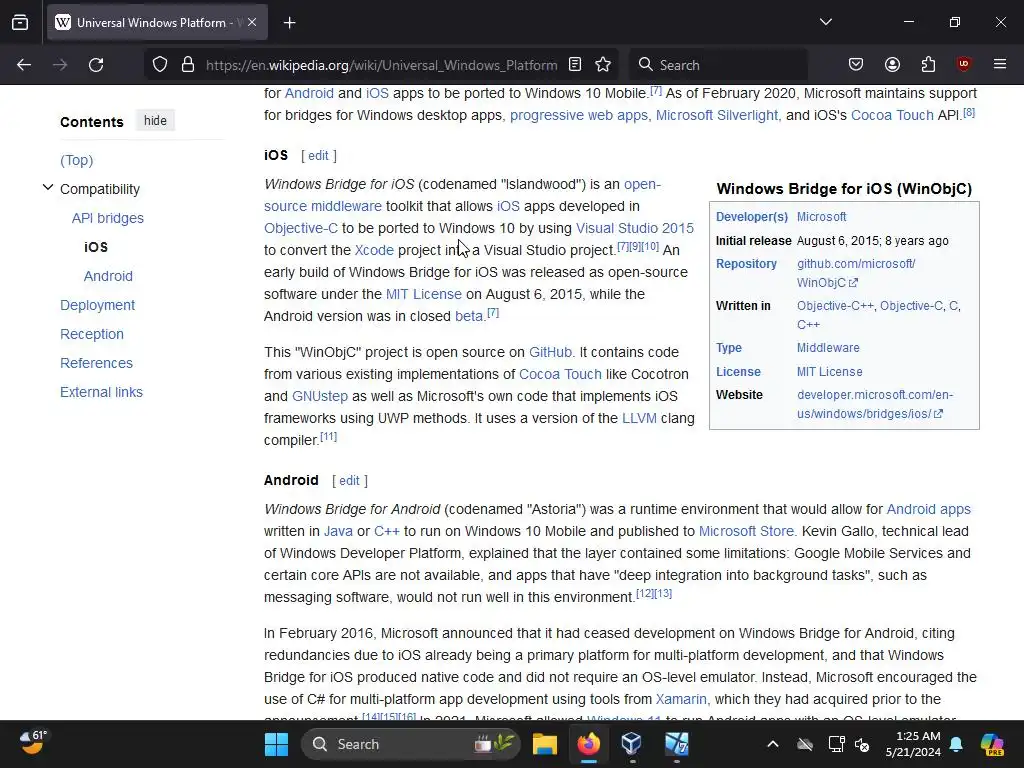Open Objective-C++ link in infobox
This screenshot has height=768, width=1024.
tap(835, 306)
